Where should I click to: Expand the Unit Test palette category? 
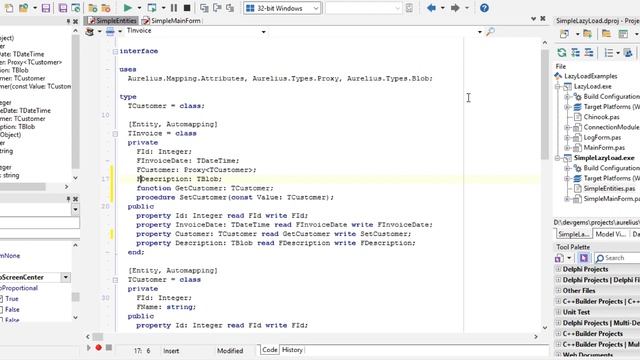pos(558,312)
